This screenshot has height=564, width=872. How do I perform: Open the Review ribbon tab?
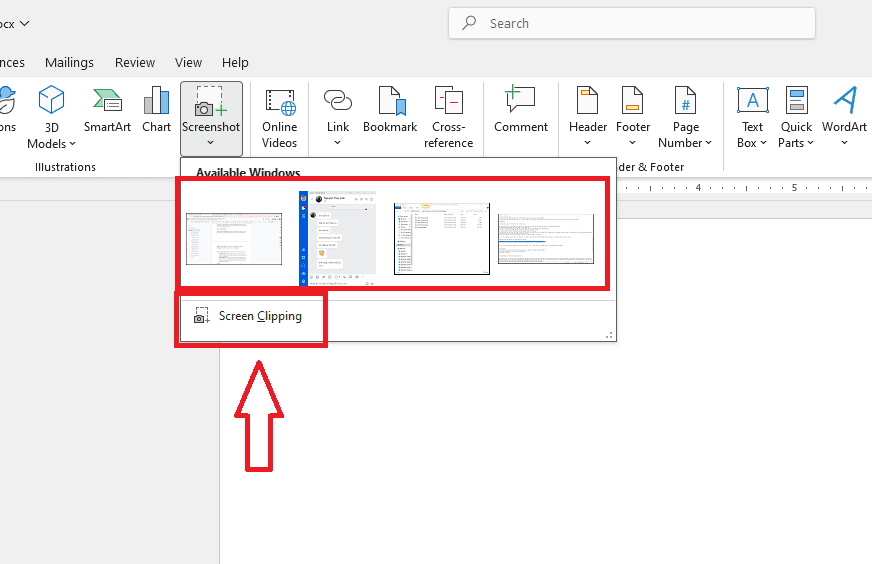(x=135, y=62)
